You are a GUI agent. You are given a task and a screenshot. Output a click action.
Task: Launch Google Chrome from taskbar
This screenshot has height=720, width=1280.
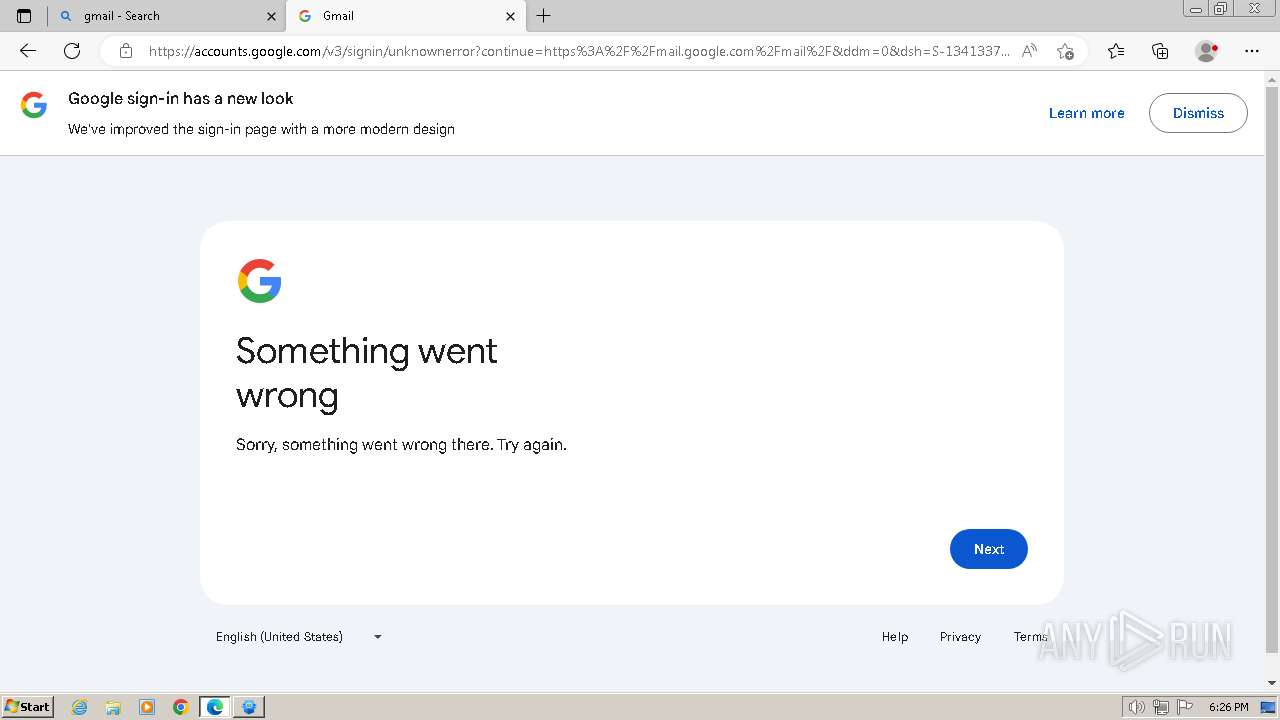(x=181, y=707)
